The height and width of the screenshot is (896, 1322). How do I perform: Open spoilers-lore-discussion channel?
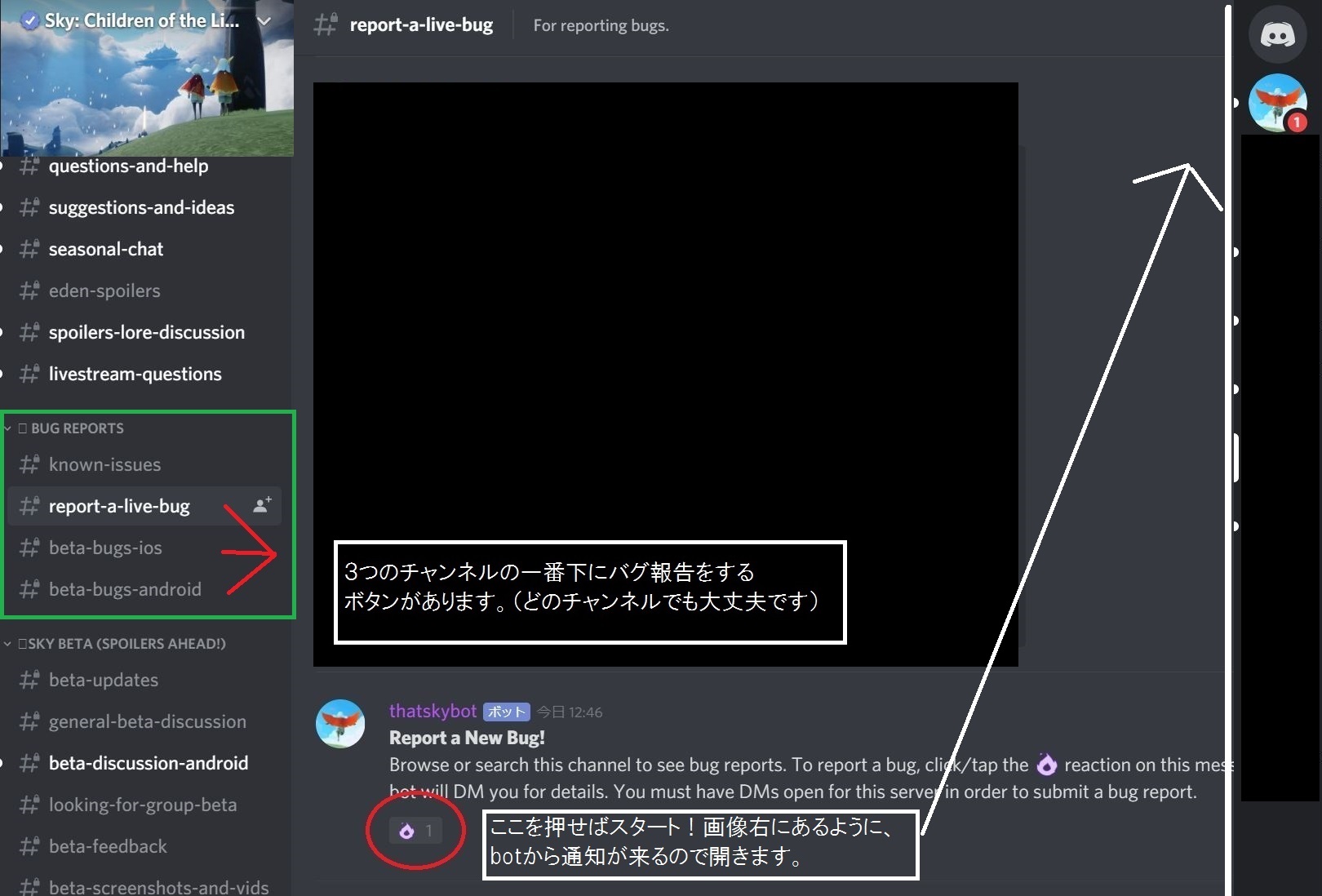(x=147, y=332)
